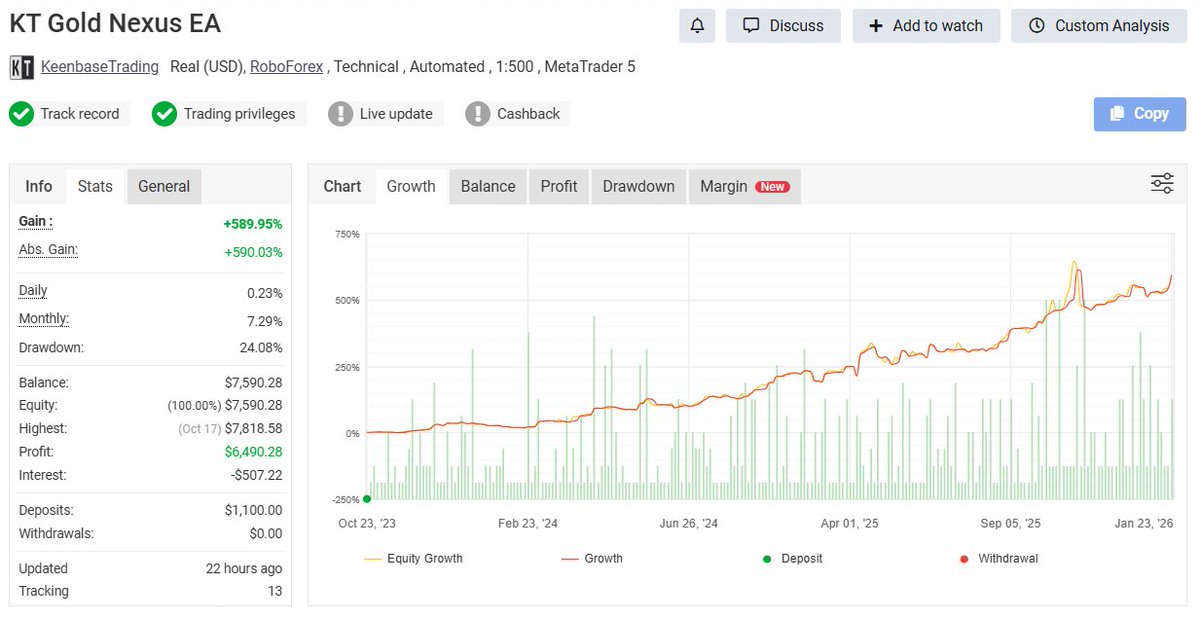Open the Profit chart tab
Viewport: 1200px width, 619px height.
coord(559,186)
